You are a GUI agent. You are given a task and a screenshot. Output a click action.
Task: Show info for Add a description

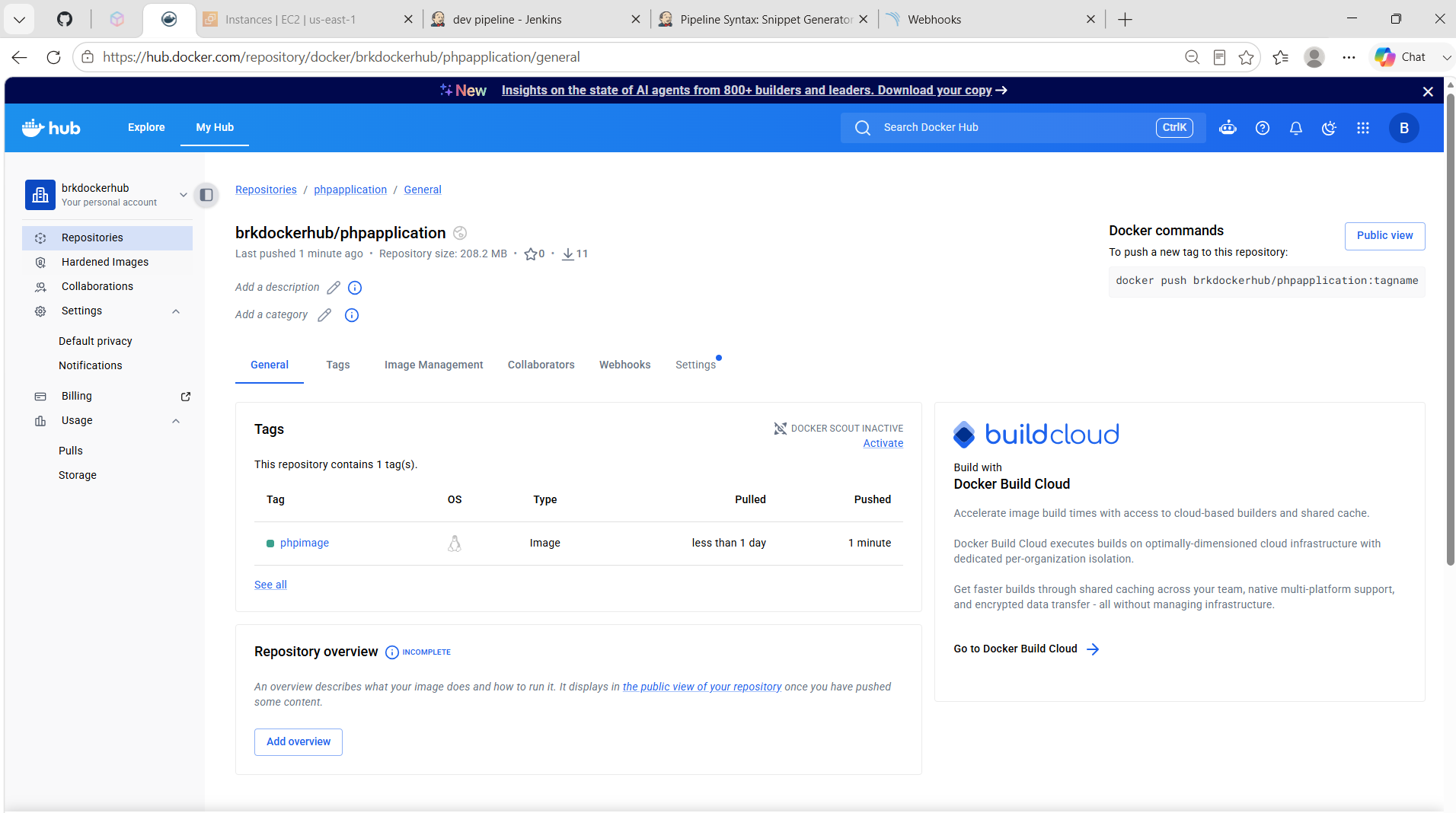pos(355,288)
